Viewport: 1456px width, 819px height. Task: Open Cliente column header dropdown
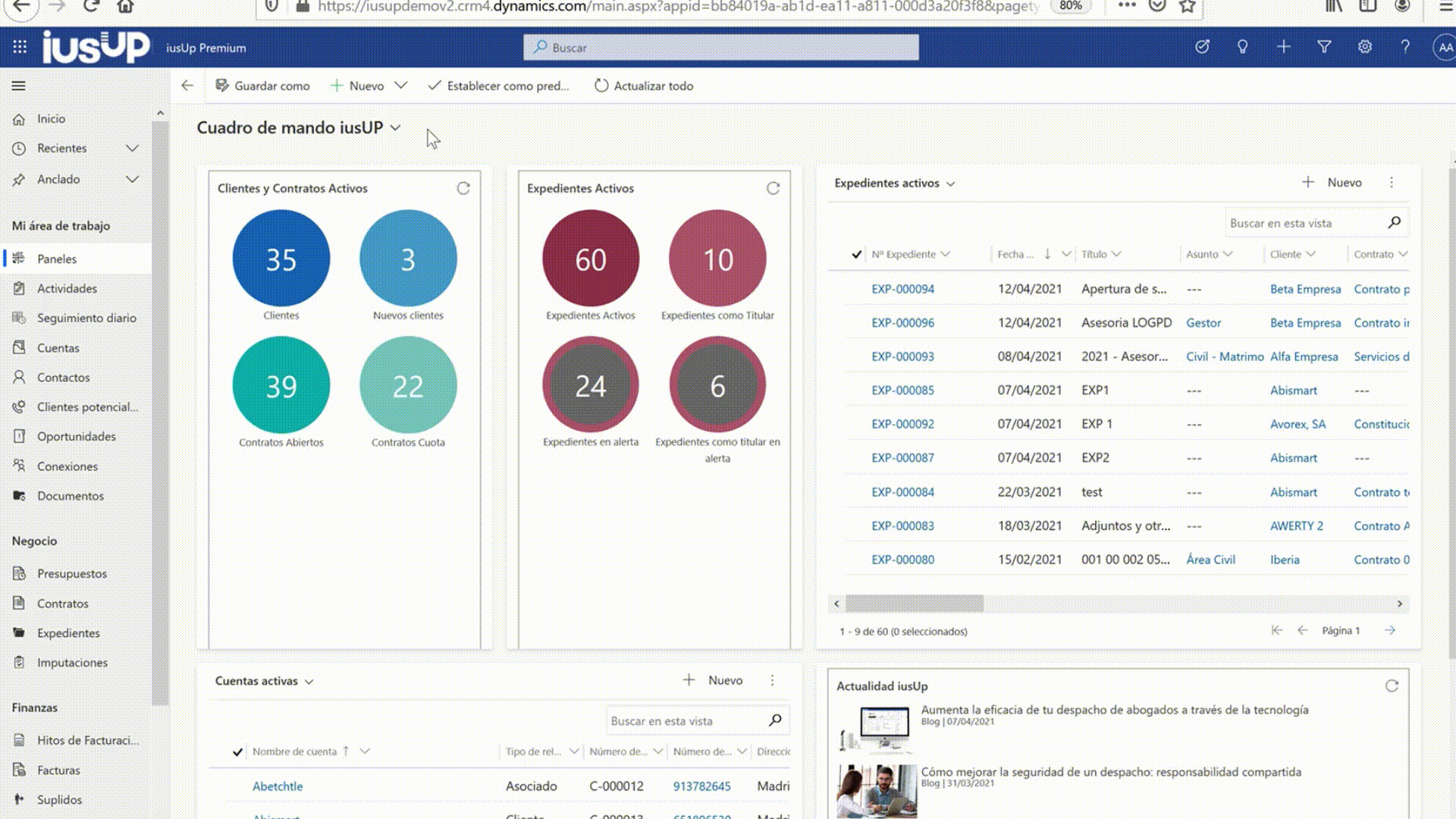[1310, 254]
